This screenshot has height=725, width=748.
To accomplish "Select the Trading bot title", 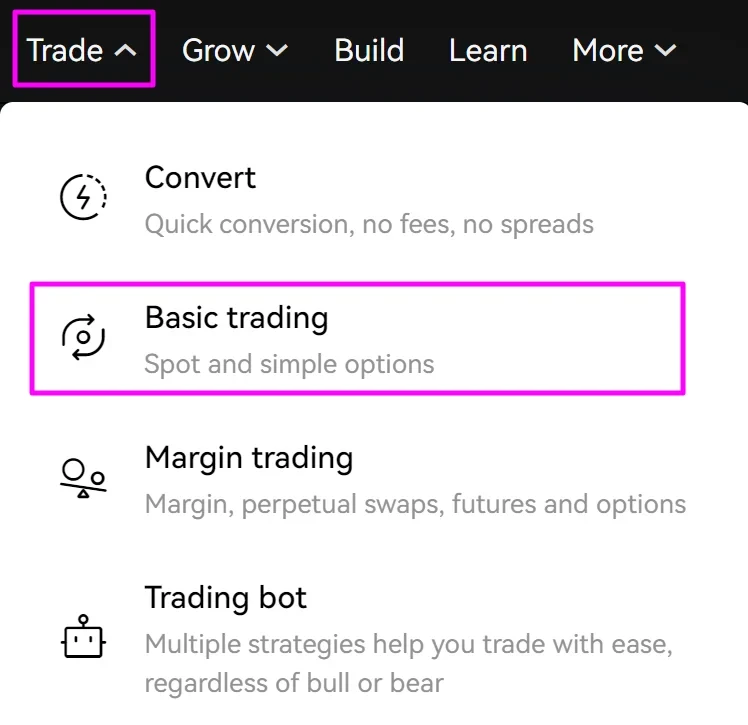I will (226, 598).
